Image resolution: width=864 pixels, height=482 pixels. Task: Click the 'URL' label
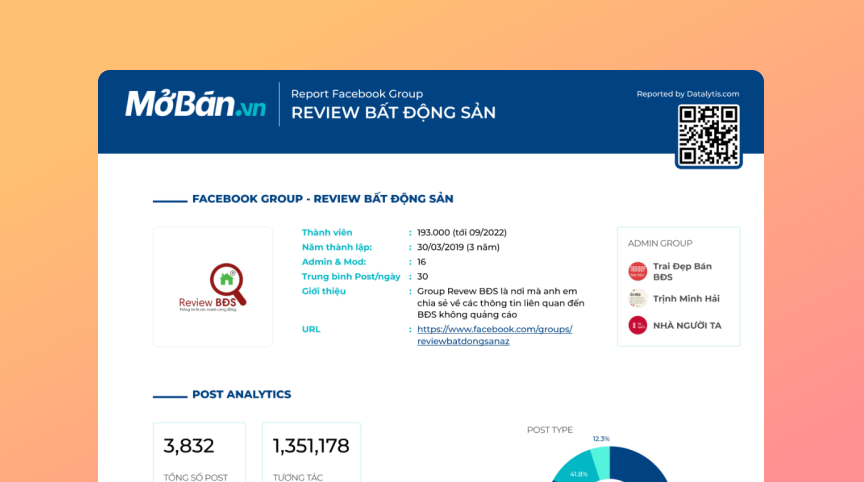(311, 329)
